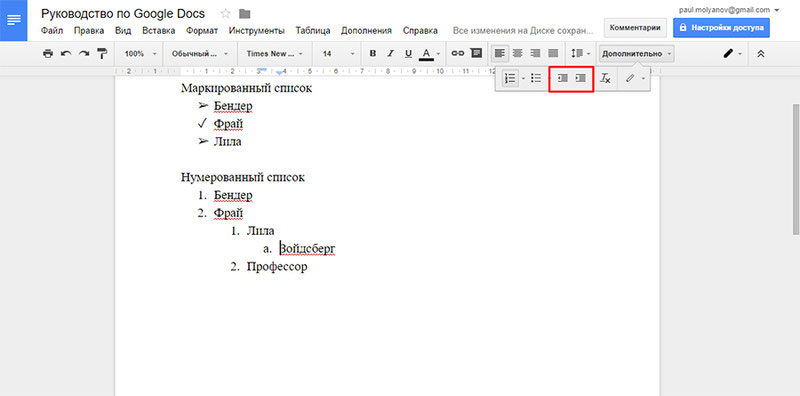
Task: Click the print icon in the toolbar
Action: pyautogui.click(x=48, y=54)
